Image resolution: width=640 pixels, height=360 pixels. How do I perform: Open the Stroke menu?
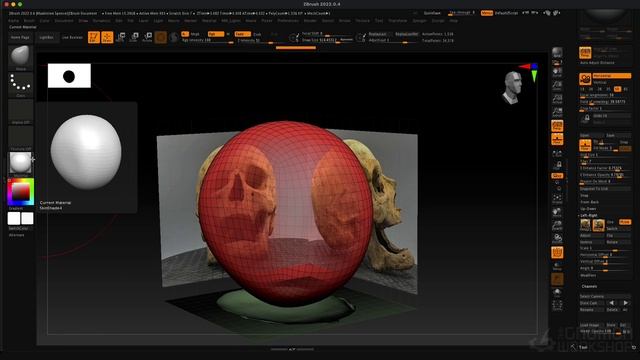344,20
